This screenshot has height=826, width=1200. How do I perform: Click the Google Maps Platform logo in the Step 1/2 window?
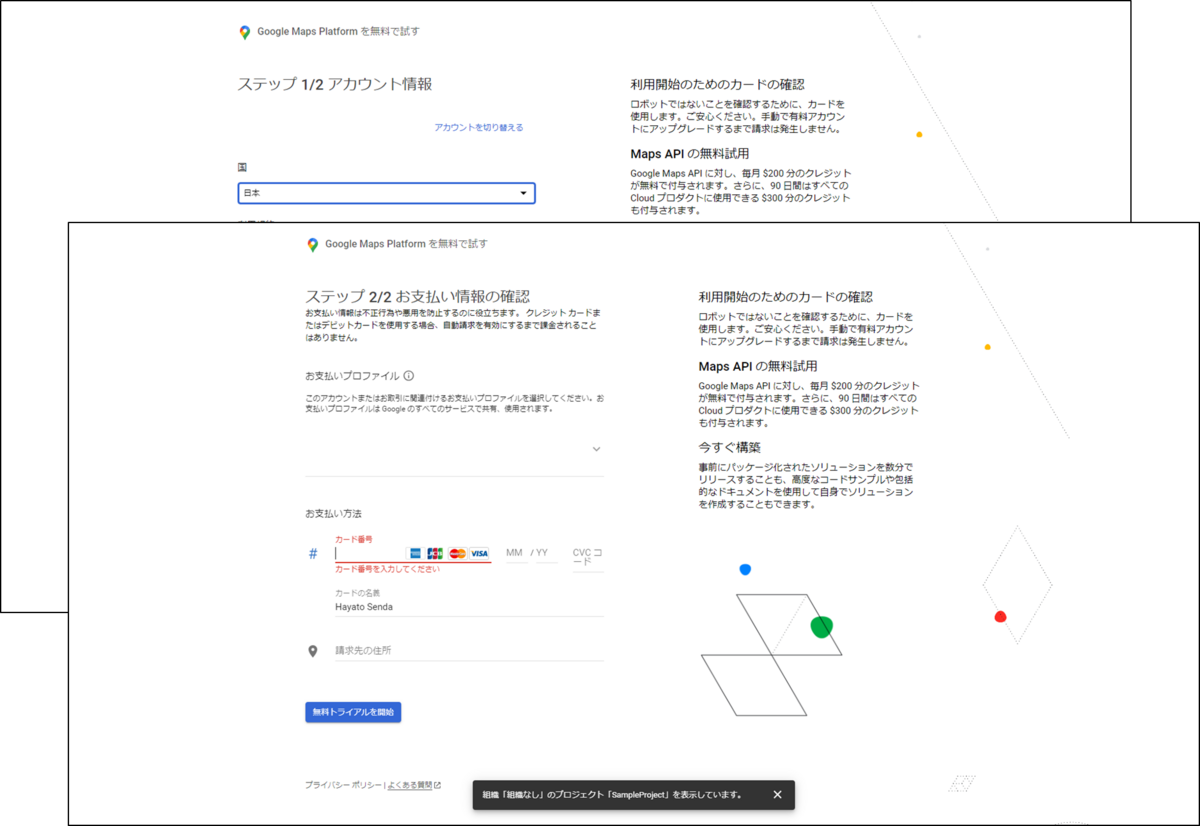[x=244, y=32]
